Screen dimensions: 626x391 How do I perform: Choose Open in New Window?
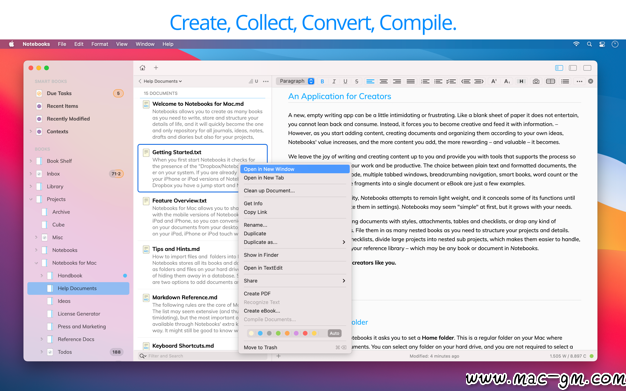tap(295, 169)
